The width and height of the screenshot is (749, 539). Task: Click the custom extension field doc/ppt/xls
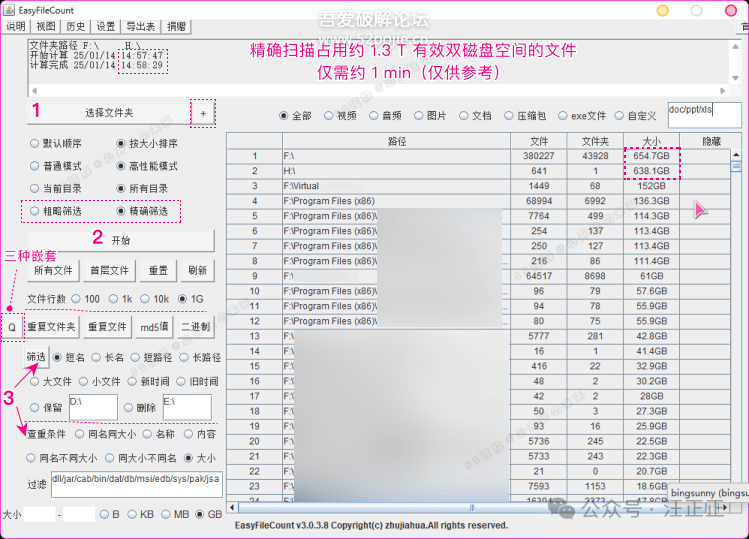pyautogui.click(x=705, y=115)
